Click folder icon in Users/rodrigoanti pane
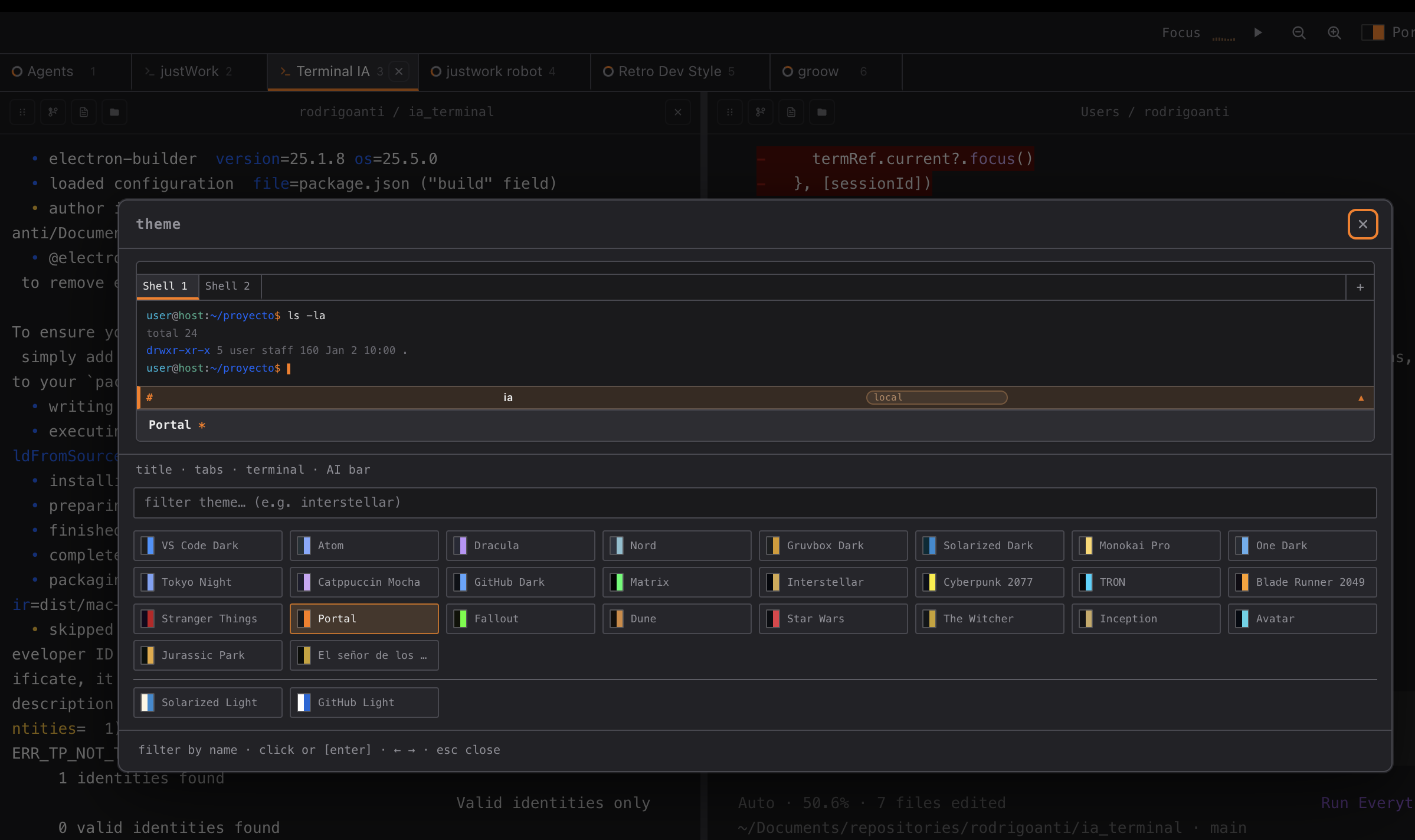Viewport: 1415px width, 840px height. click(822, 112)
